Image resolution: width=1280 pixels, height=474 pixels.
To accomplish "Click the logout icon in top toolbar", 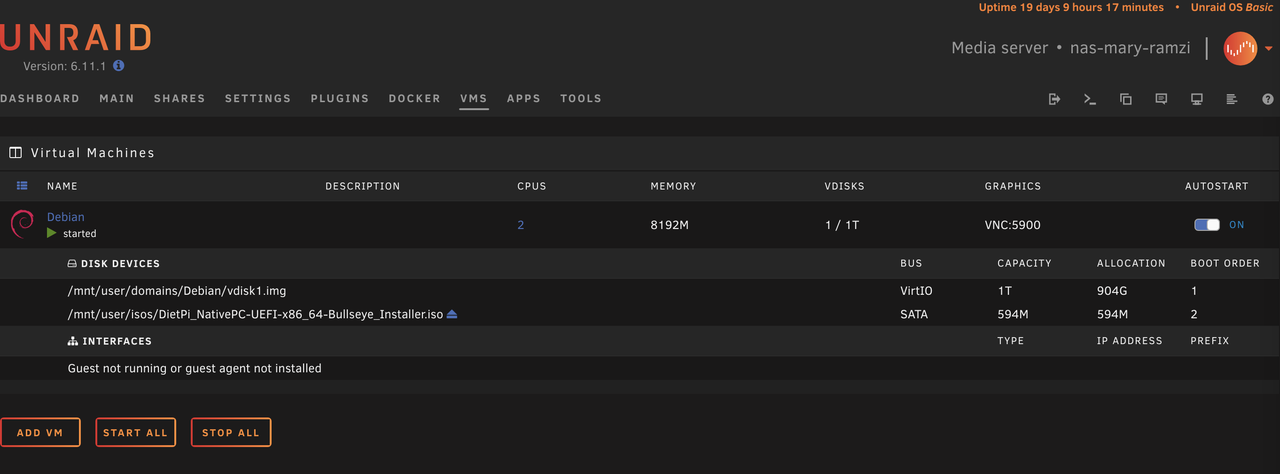I will [1054, 99].
